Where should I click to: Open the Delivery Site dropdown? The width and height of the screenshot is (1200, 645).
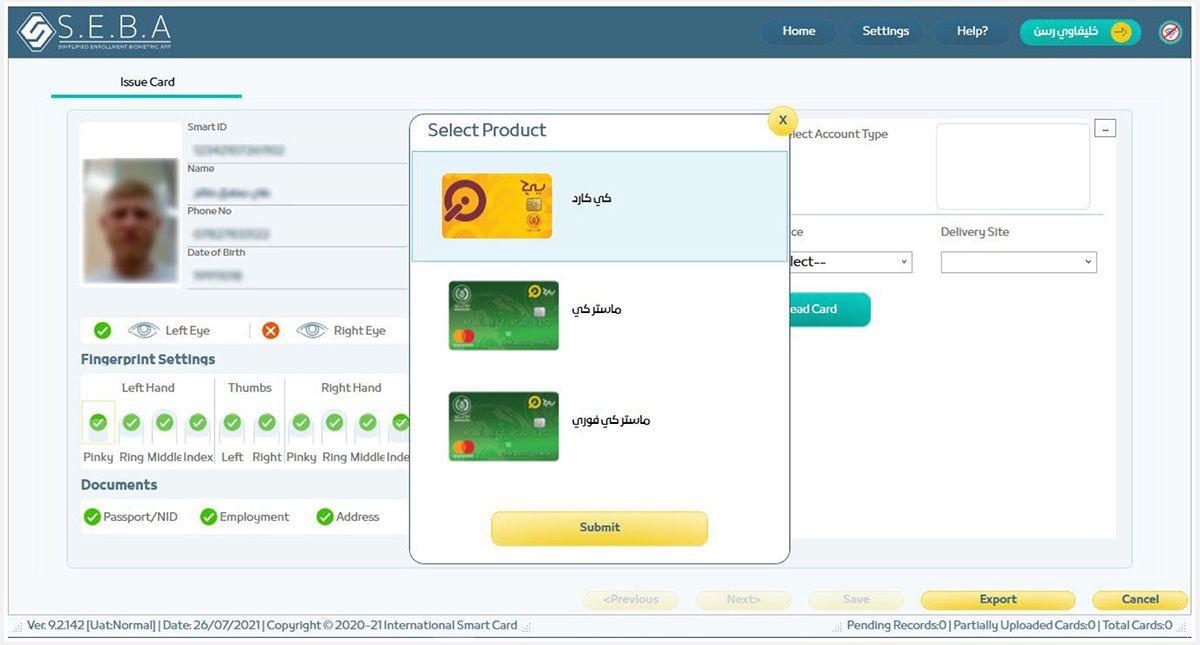point(1019,262)
